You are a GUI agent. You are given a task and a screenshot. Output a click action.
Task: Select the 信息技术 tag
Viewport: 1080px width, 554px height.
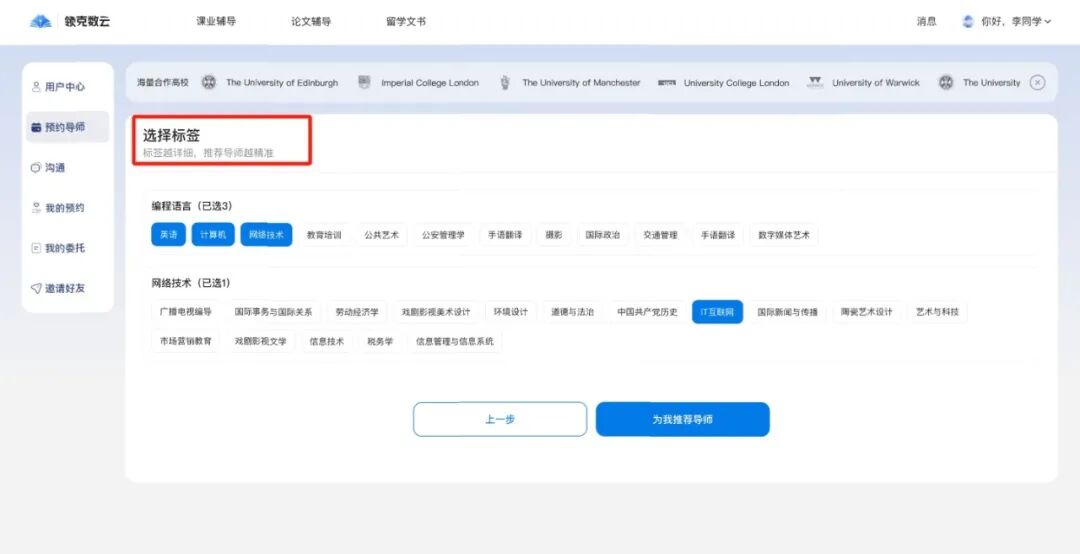click(326, 341)
